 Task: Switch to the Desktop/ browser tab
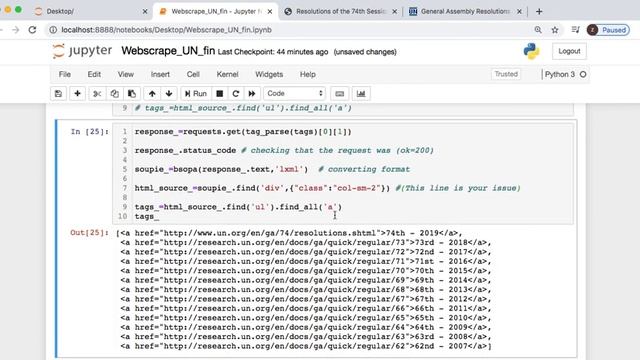click(92, 11)
